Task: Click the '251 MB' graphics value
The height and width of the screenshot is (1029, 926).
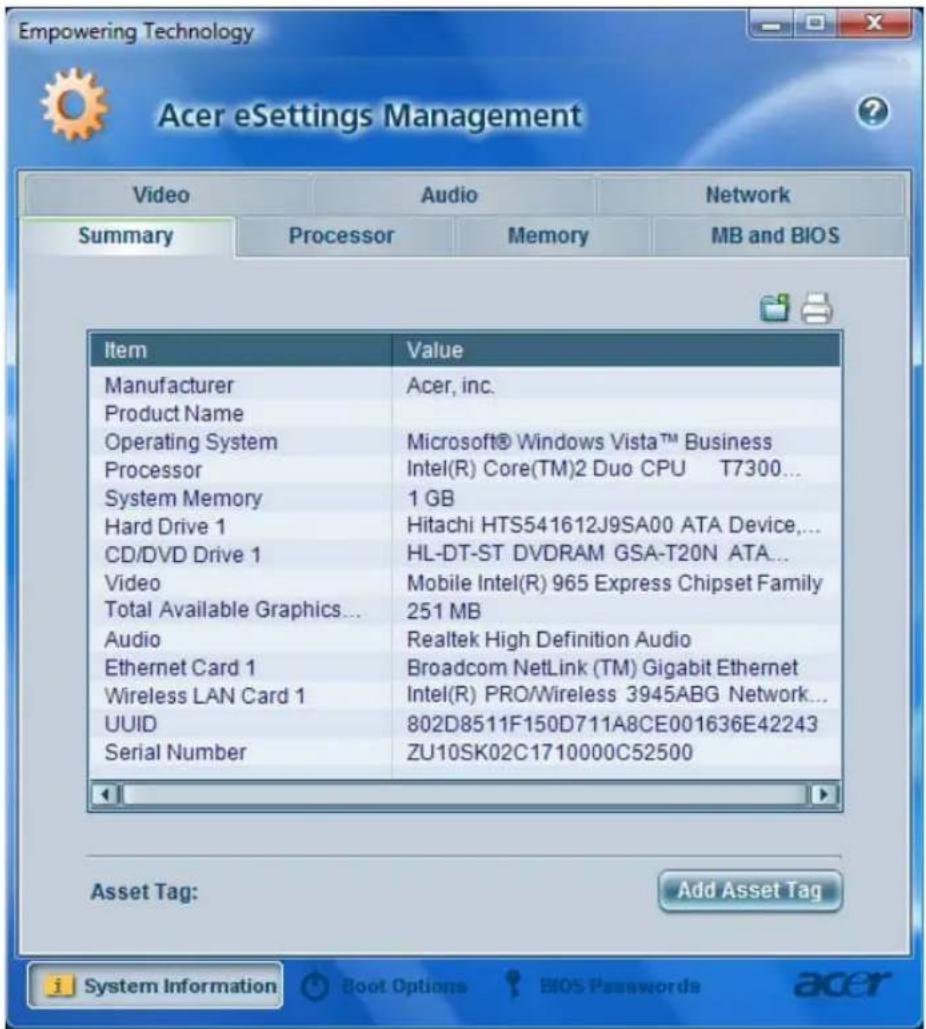Action: click(444, 611)
